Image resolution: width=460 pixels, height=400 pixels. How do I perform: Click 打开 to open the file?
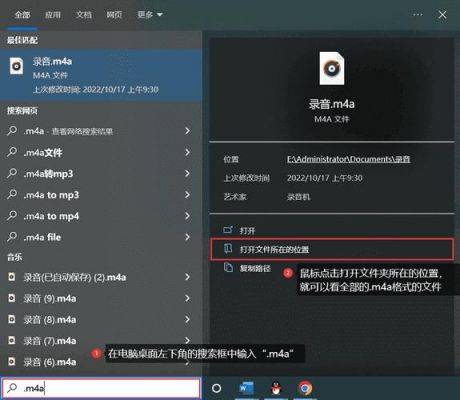[247, 231]
